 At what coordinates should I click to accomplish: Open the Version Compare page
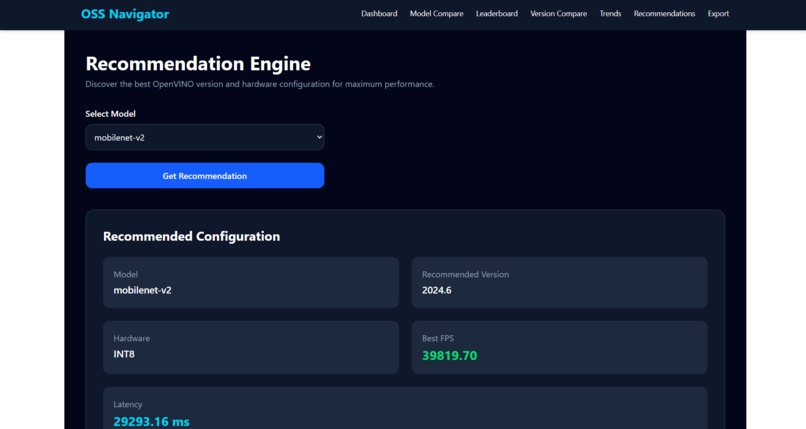click(558, 14)
